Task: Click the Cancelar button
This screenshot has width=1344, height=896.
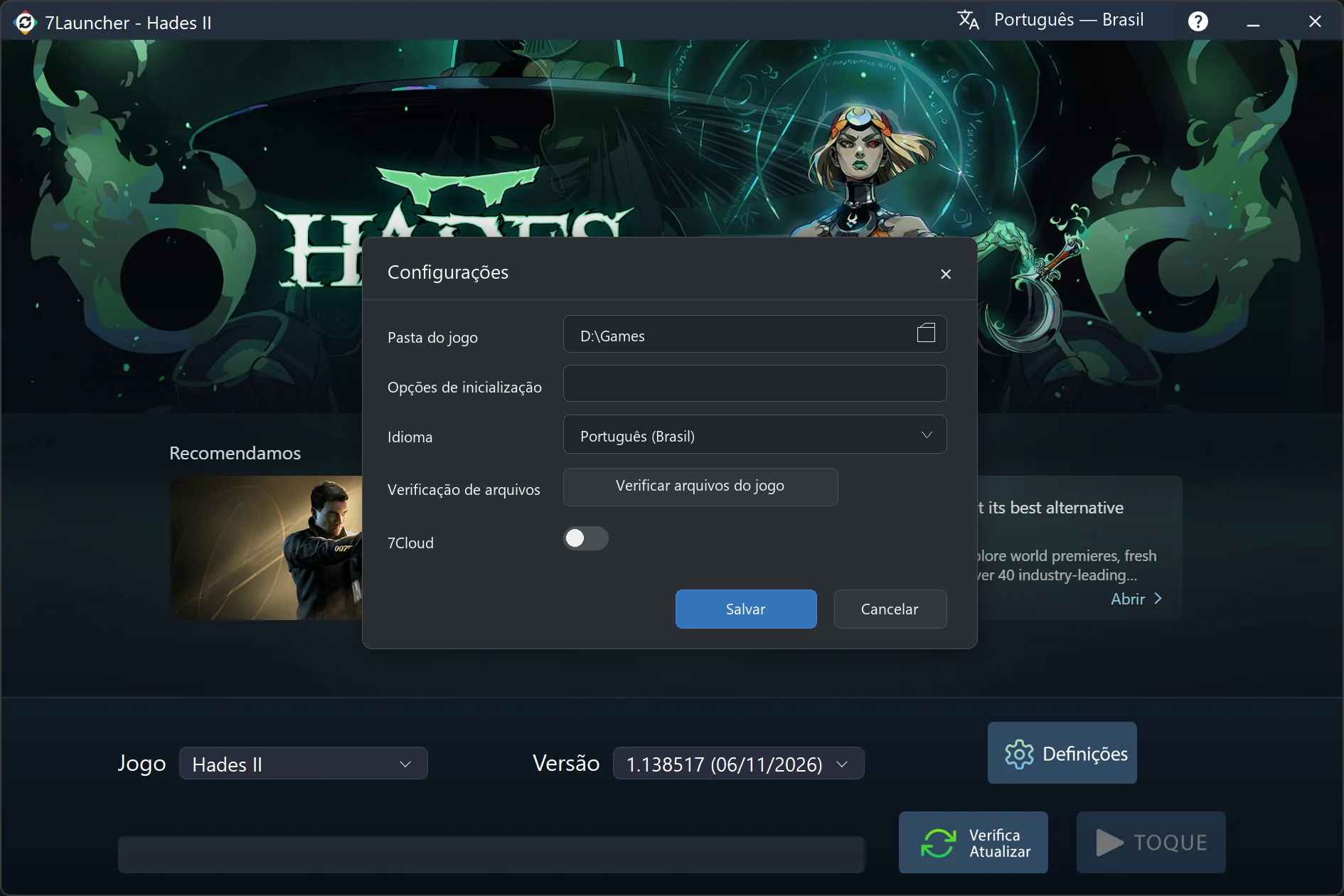Action: click(890, 609)
